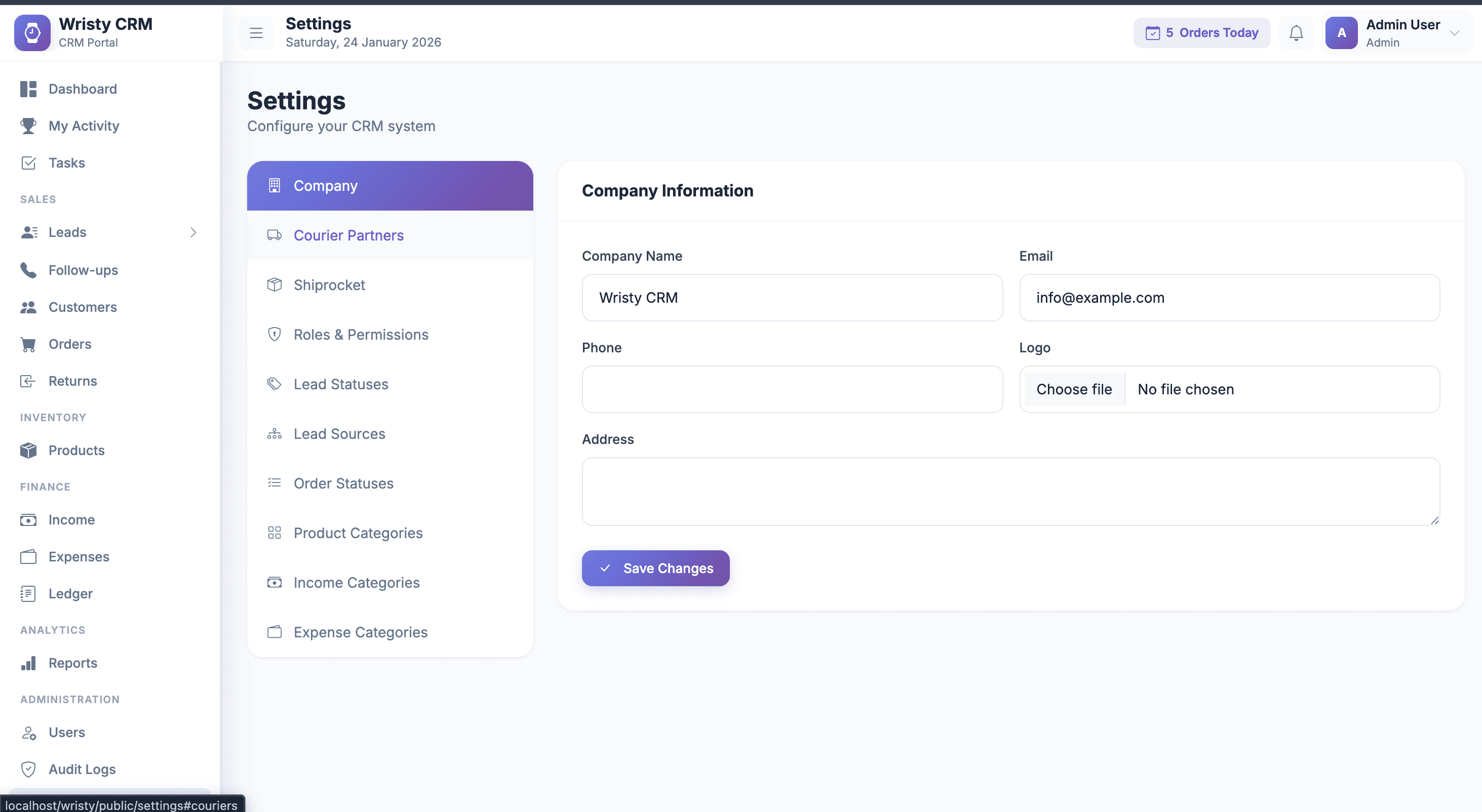Switch to Courier Partners settings tab
The image size is (1482, 812).
pyautogui.click(x=348, y=235)
